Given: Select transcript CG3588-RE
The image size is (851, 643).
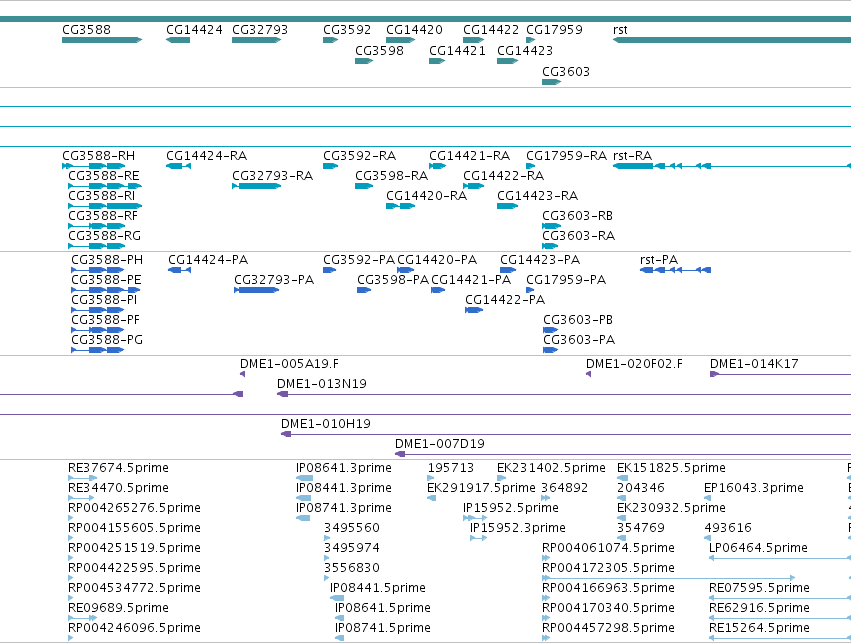Looking at the screenshot, I should 105,186.
